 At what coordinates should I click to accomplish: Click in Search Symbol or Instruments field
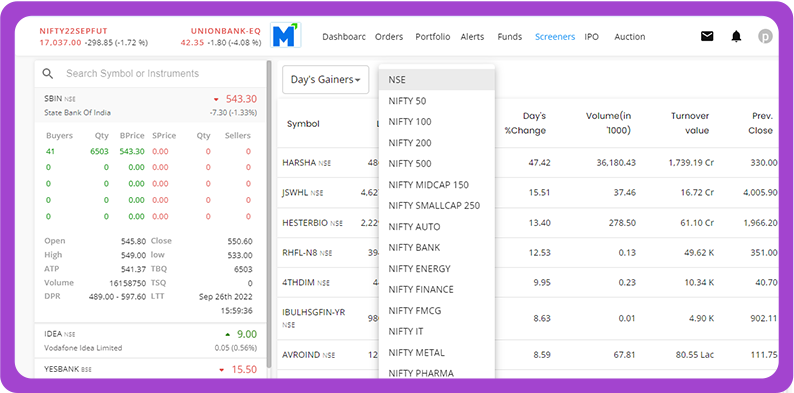click(150, 73)
